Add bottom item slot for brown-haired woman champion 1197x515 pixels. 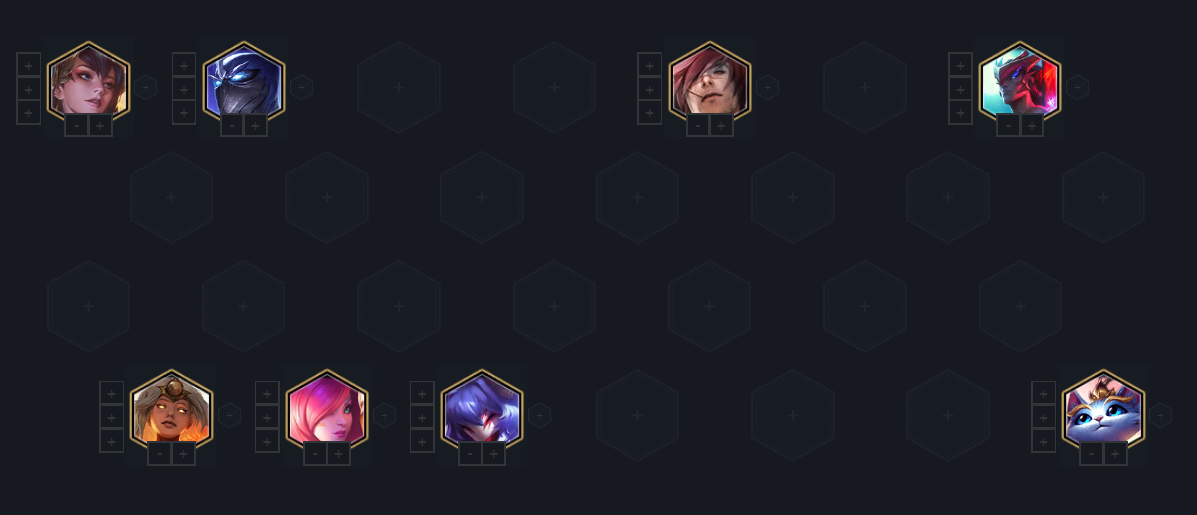tap(28, 112)
